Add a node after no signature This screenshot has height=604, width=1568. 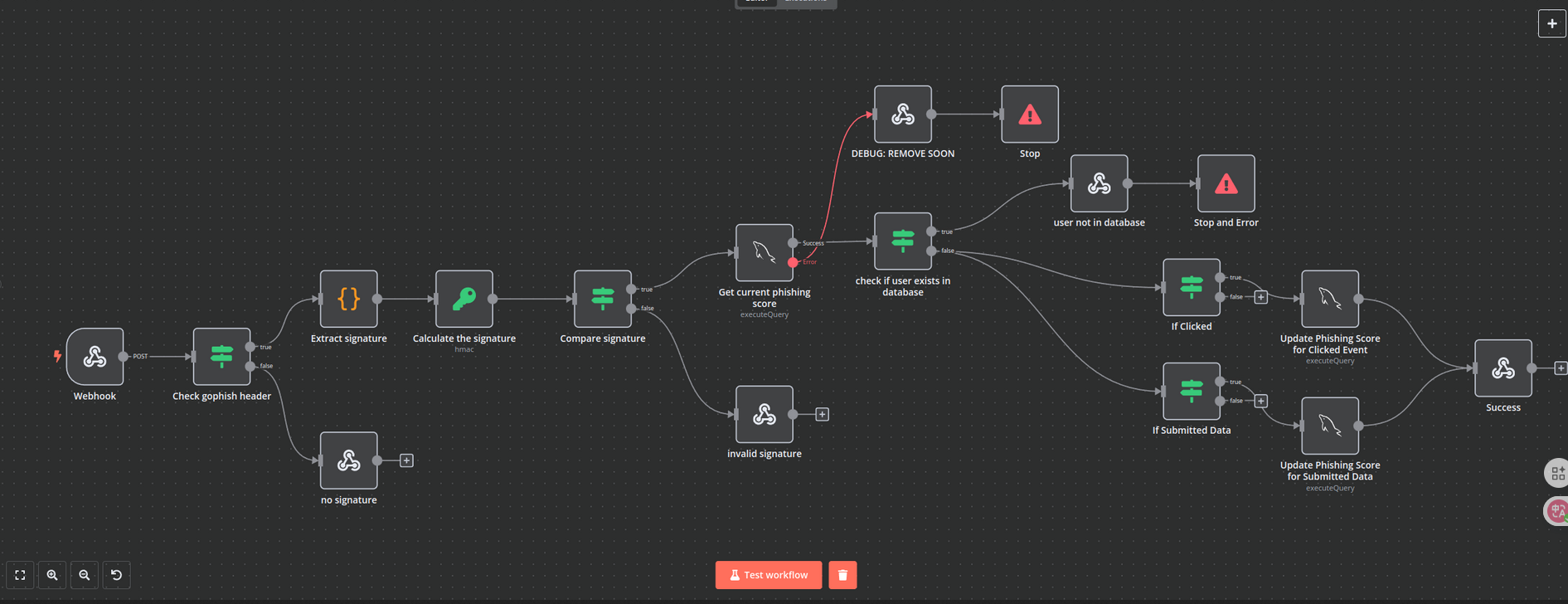406,460
